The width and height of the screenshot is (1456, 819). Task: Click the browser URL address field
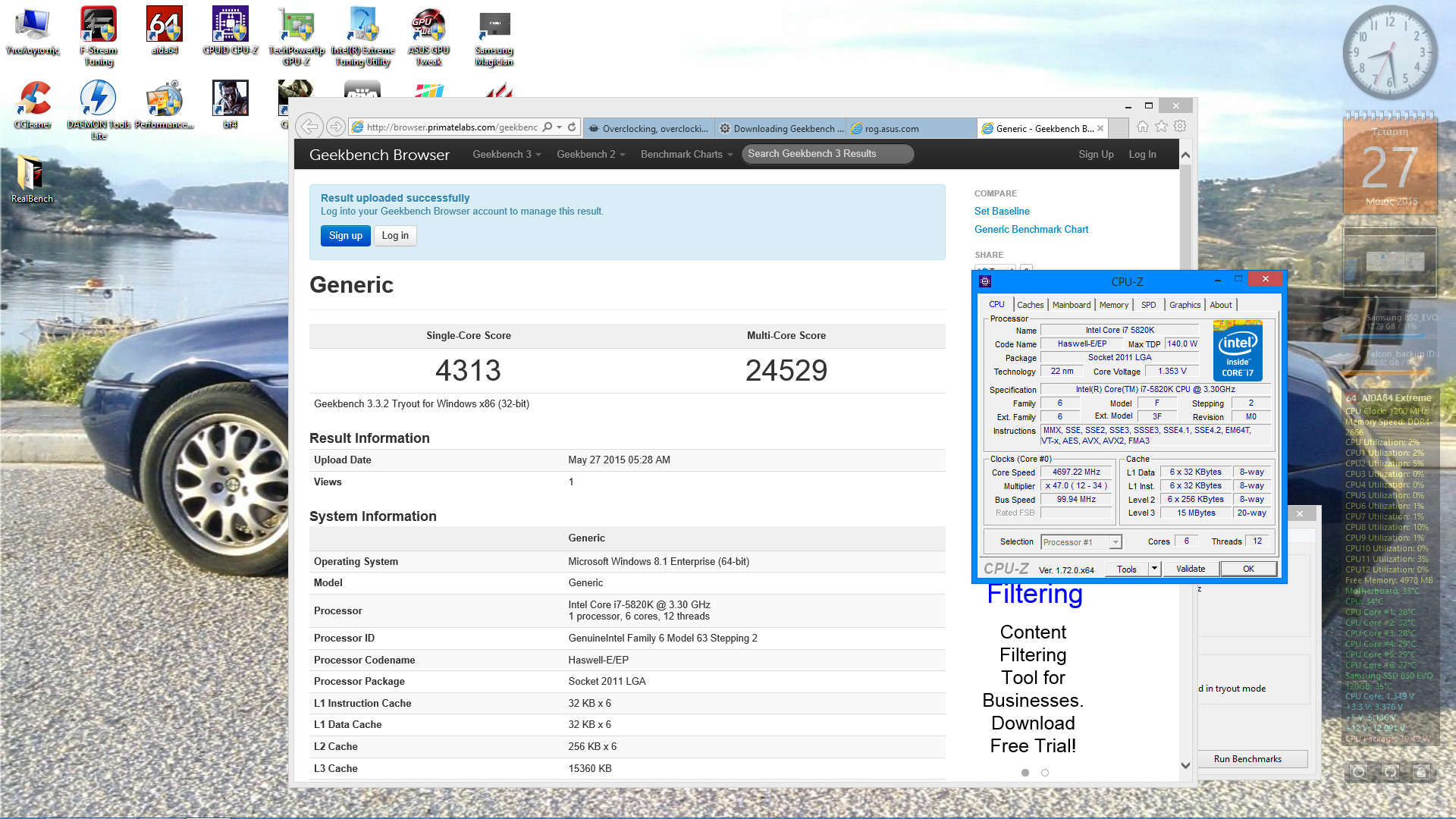[451, 127]
